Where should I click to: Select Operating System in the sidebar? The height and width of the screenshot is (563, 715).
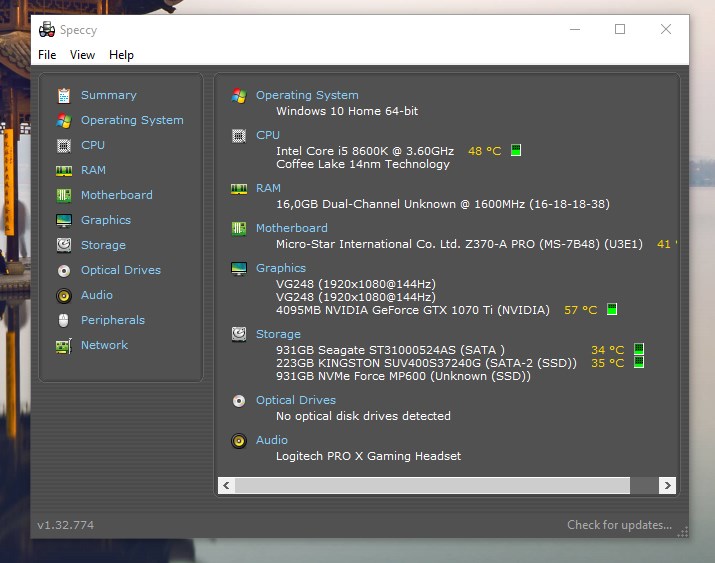pos(132,120)
